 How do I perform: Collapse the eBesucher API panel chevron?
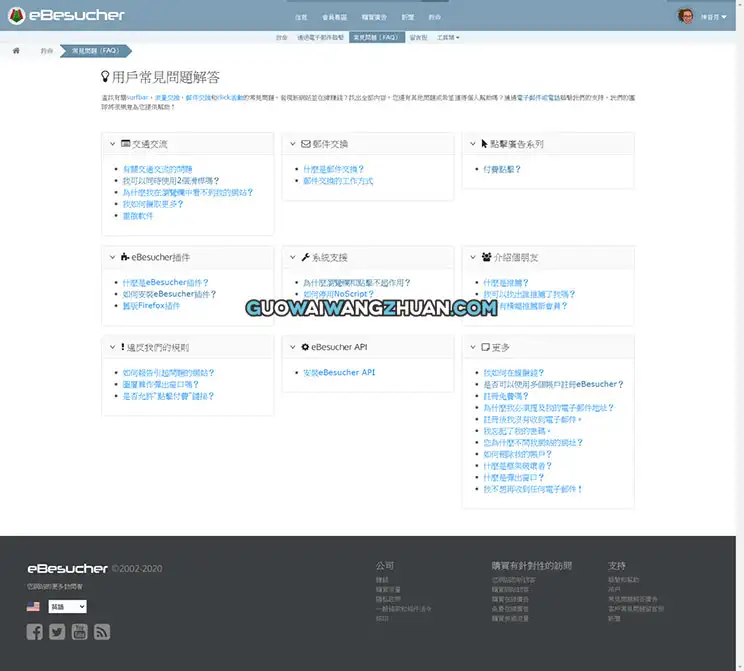[x=293, y=347]
